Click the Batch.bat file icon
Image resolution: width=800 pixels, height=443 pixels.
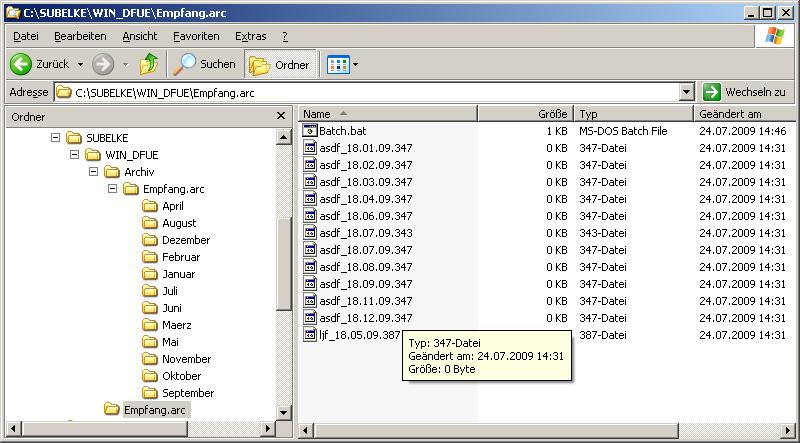tap(310, 131)
